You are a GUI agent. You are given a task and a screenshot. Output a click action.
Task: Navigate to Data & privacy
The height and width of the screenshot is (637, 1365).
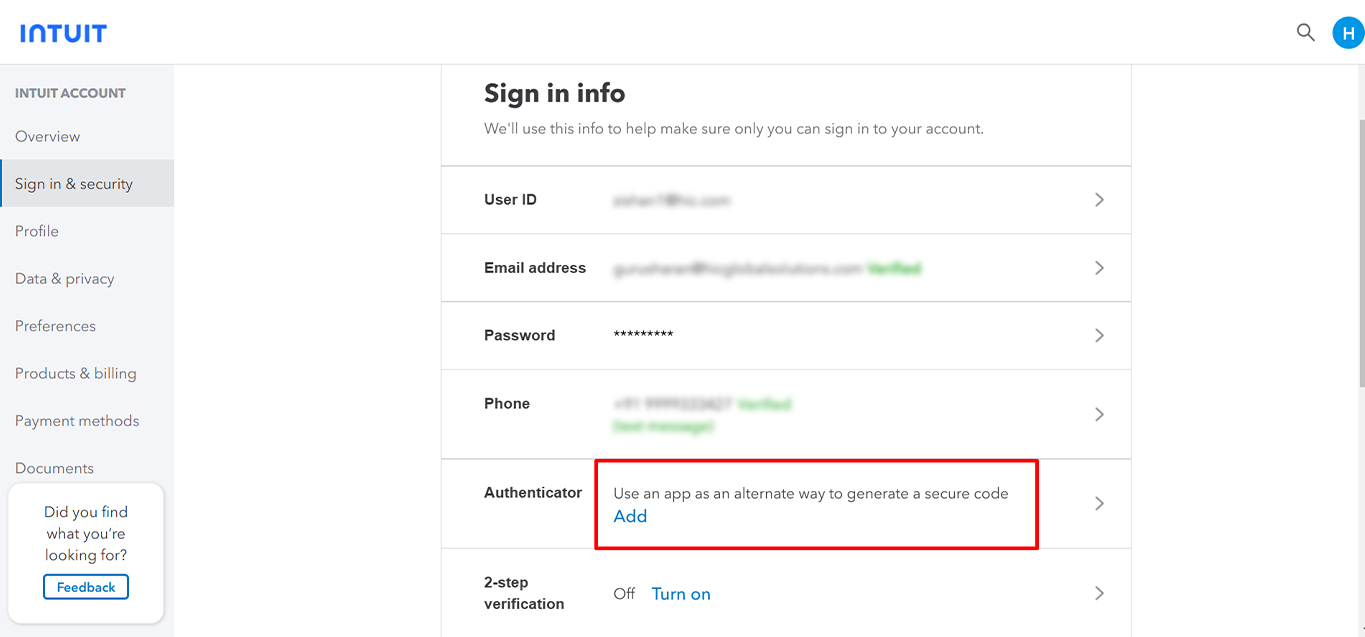click(x=65, y=279)
